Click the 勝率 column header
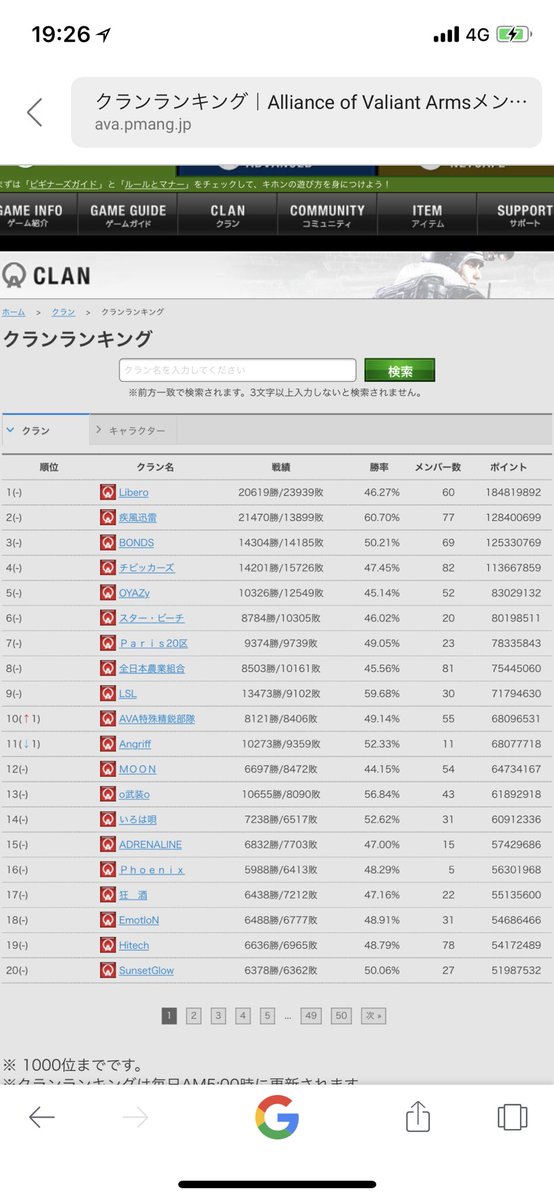 click(x=381, y=467)
